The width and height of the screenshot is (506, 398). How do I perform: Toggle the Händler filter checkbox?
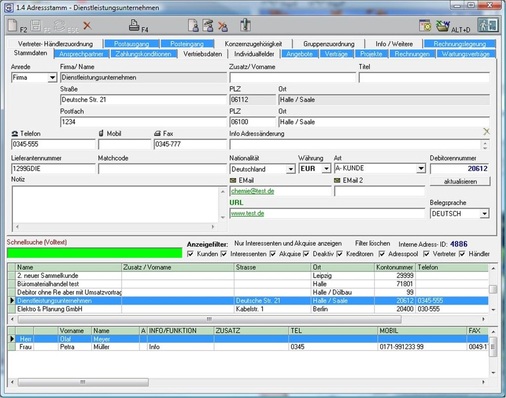tap(462, 254)
